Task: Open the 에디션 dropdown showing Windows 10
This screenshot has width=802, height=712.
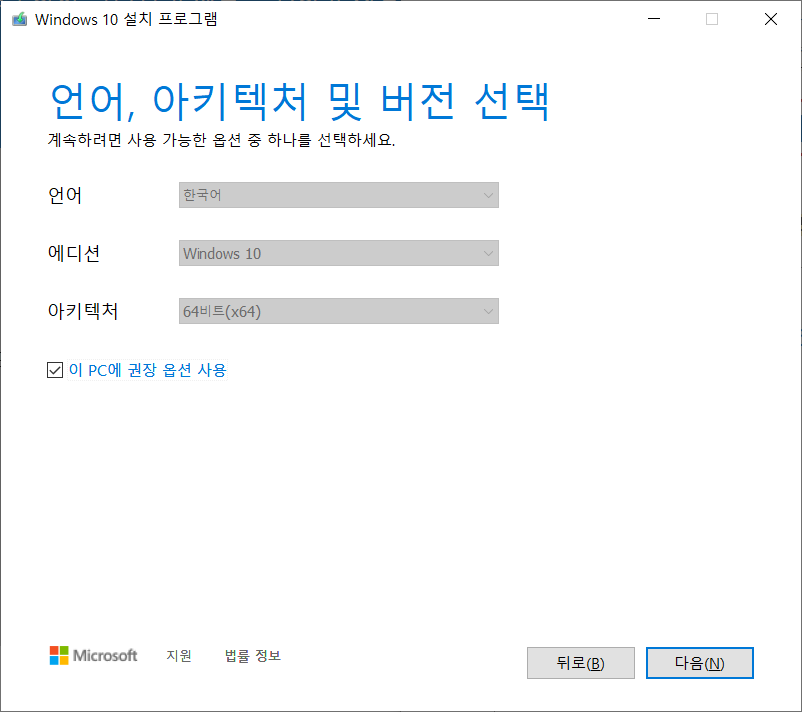Action: pyautogui.click(x=338, y=253)
